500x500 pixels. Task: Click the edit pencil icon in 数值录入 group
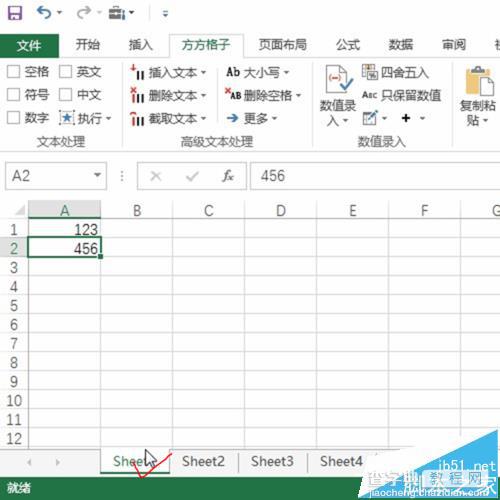pos(370,118)
